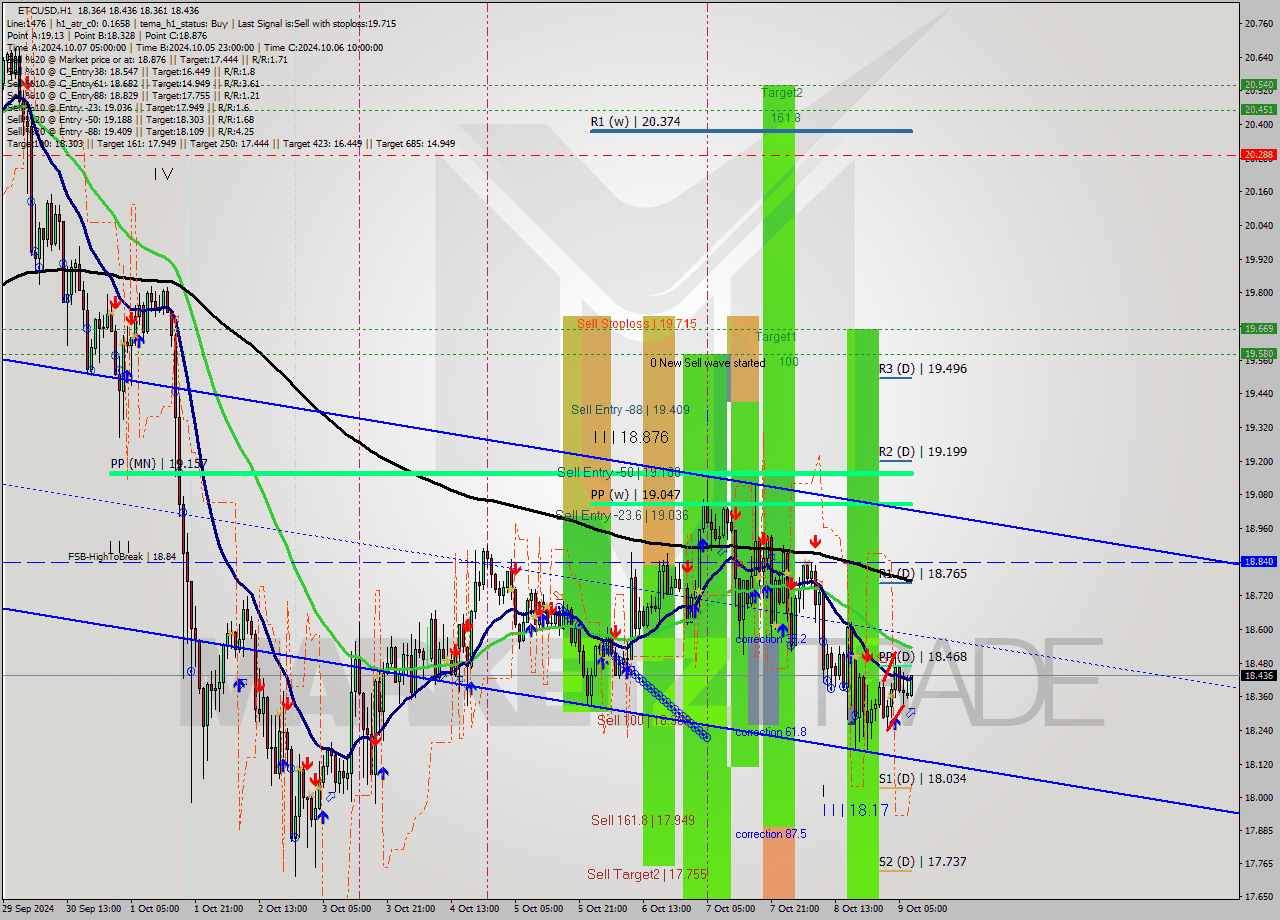Screen dimensions: 1280x920
Task: Click the 8 Oct 13:00 time label
Action: click(858, 909)
